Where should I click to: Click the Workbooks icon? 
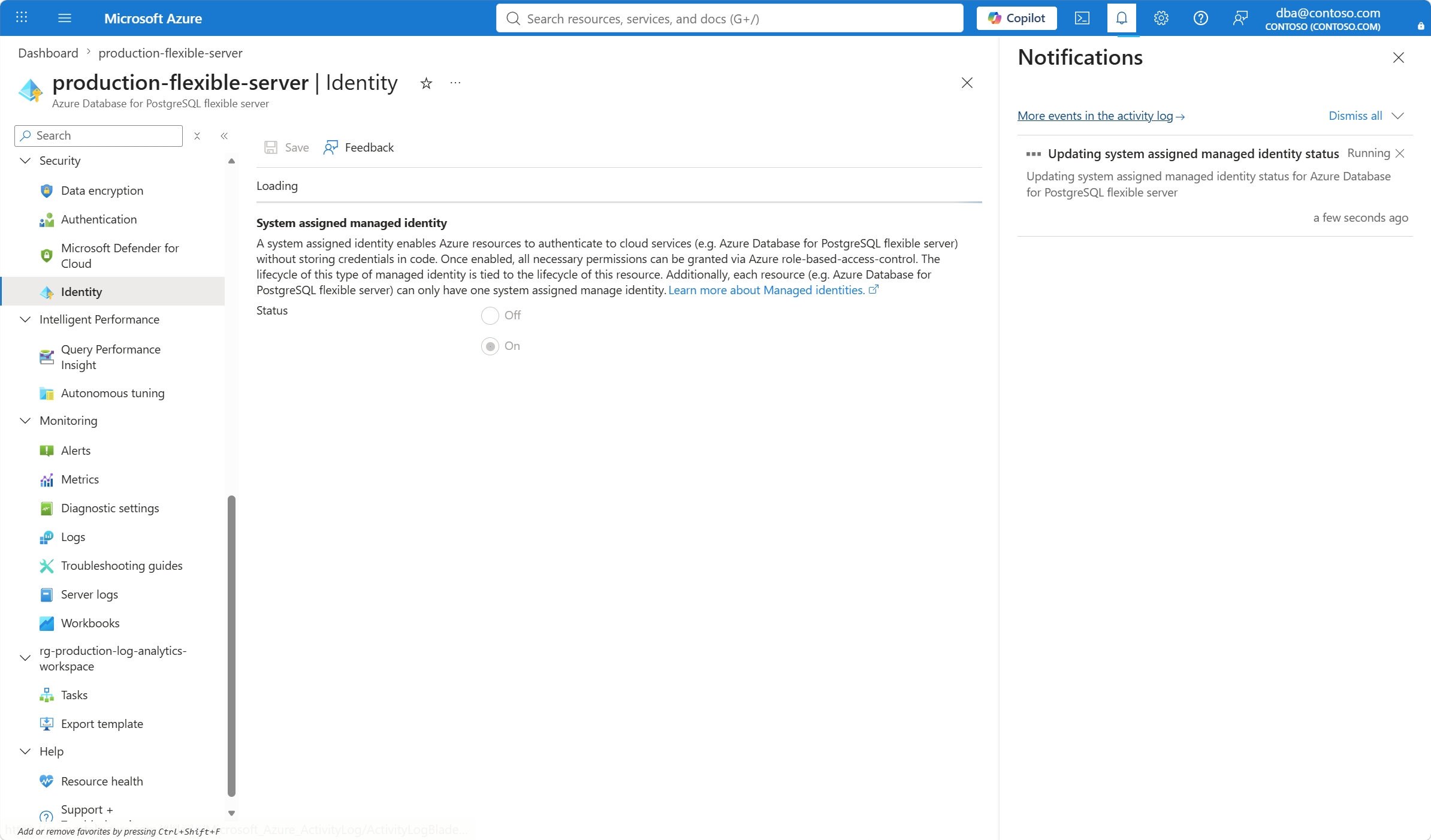47,623
